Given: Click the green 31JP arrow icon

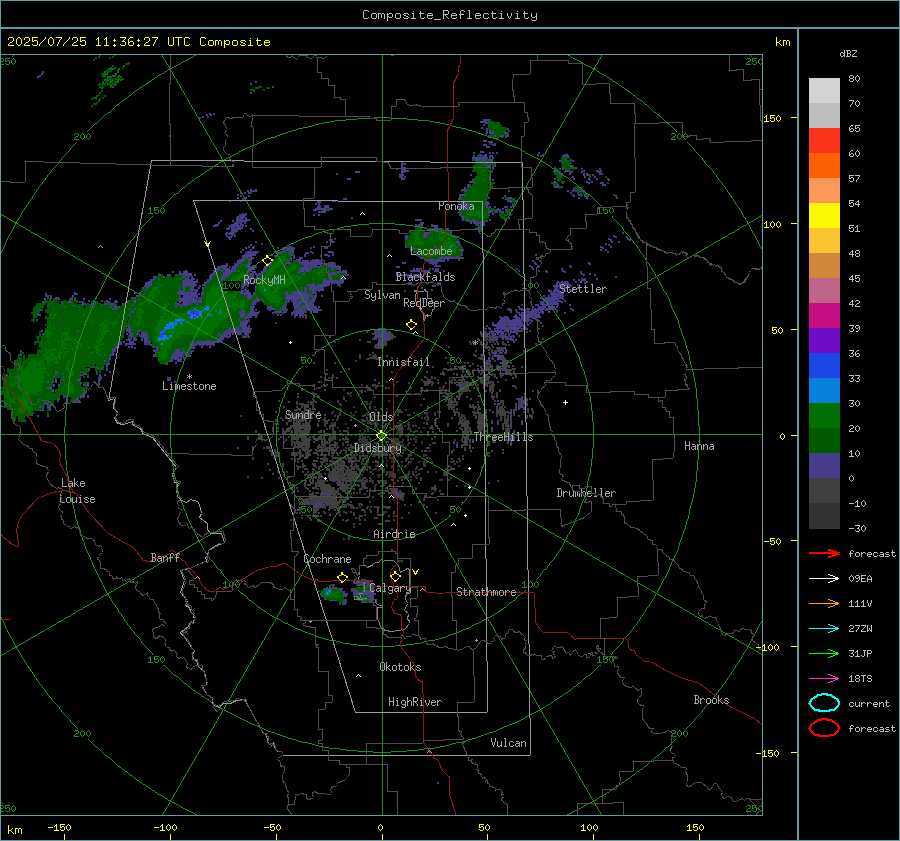Looking at the screenshot, I should pyautogui.click(x=824, y=653).
